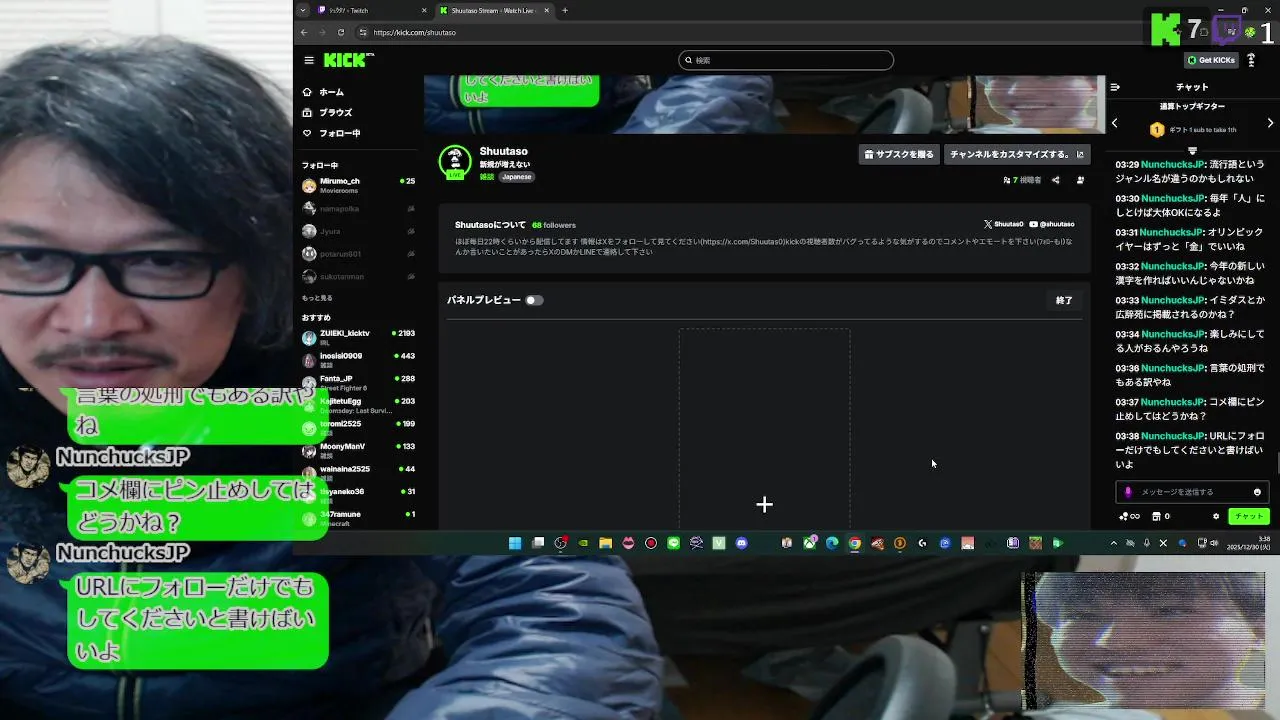Open the tab search dropdown arrow in browser
This screenshot has width=1280, height=720.
(303, 10)
